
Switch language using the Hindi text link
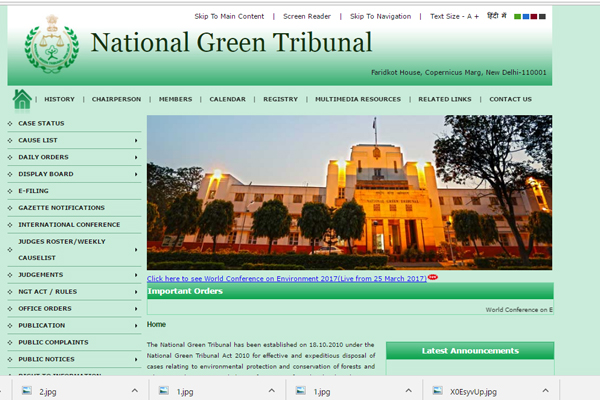tap(496, 17)
